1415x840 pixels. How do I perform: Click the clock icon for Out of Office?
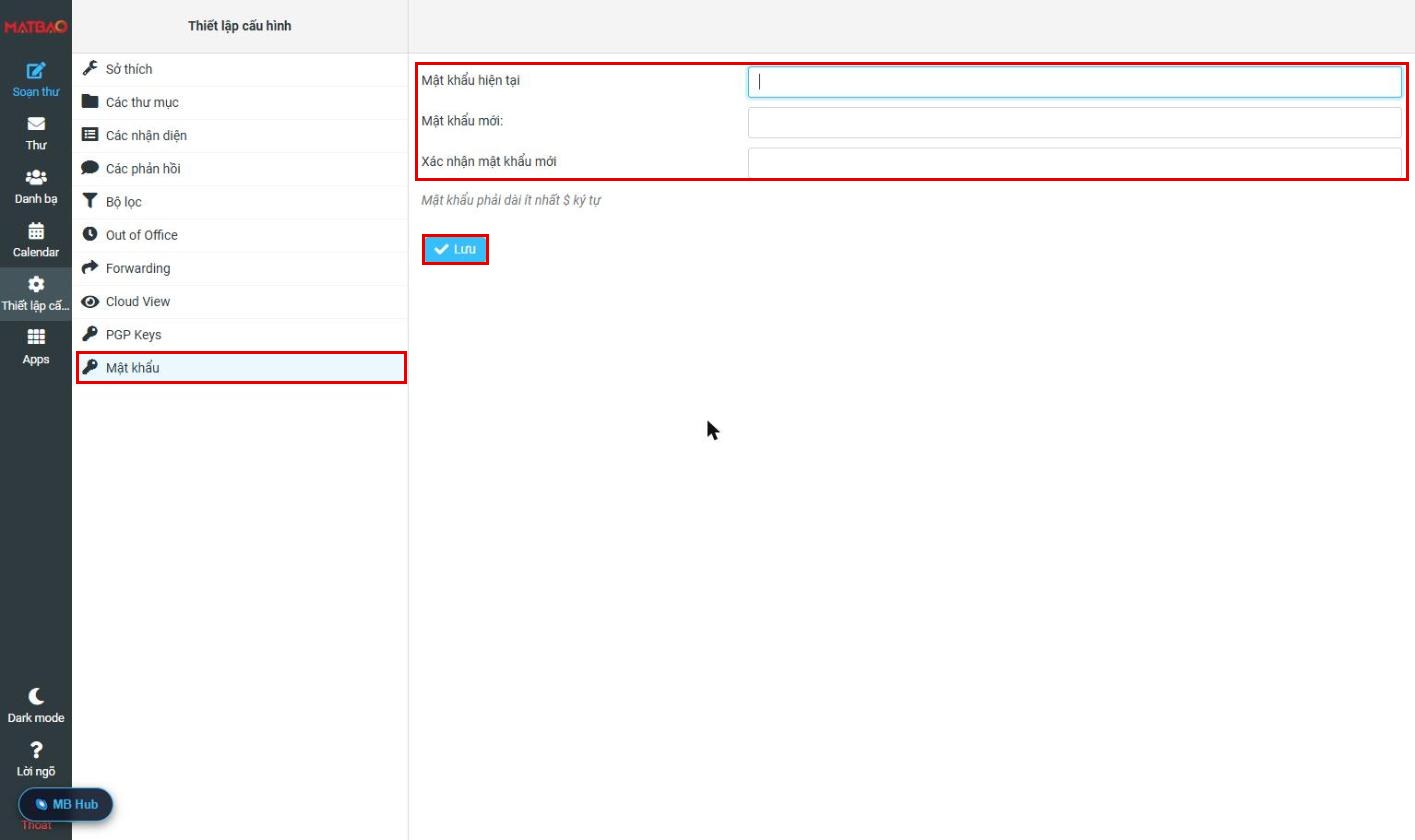pyautogui.click(x=90, y=235)
